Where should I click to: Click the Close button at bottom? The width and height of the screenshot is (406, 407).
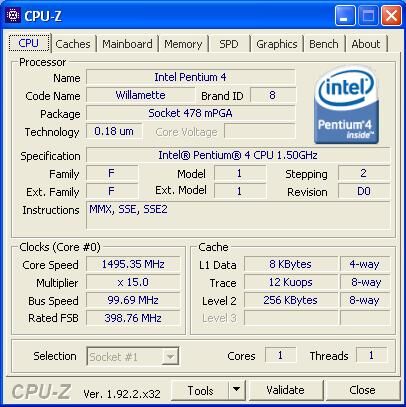[362, 390]
